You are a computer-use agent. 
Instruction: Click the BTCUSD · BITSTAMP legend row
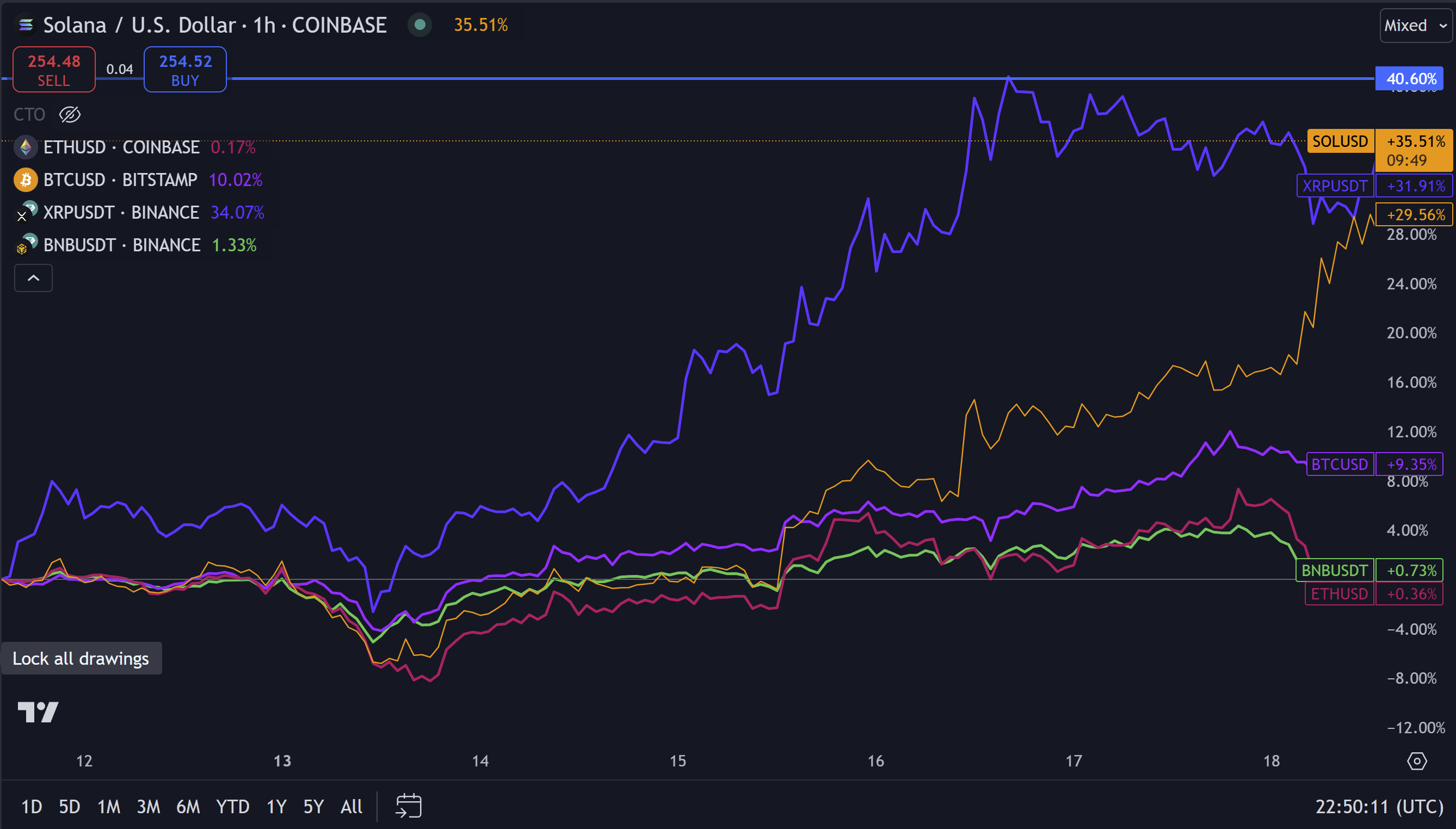(x=138, y=180)
